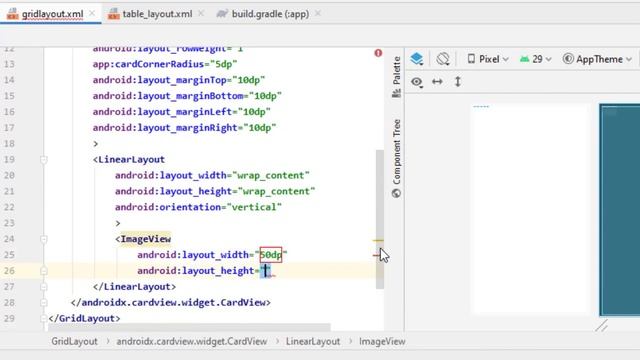Screen dimensions: 640x360
Task: Click fold marker at line 28
Action: pyautogui.click(x=44, y=303)
